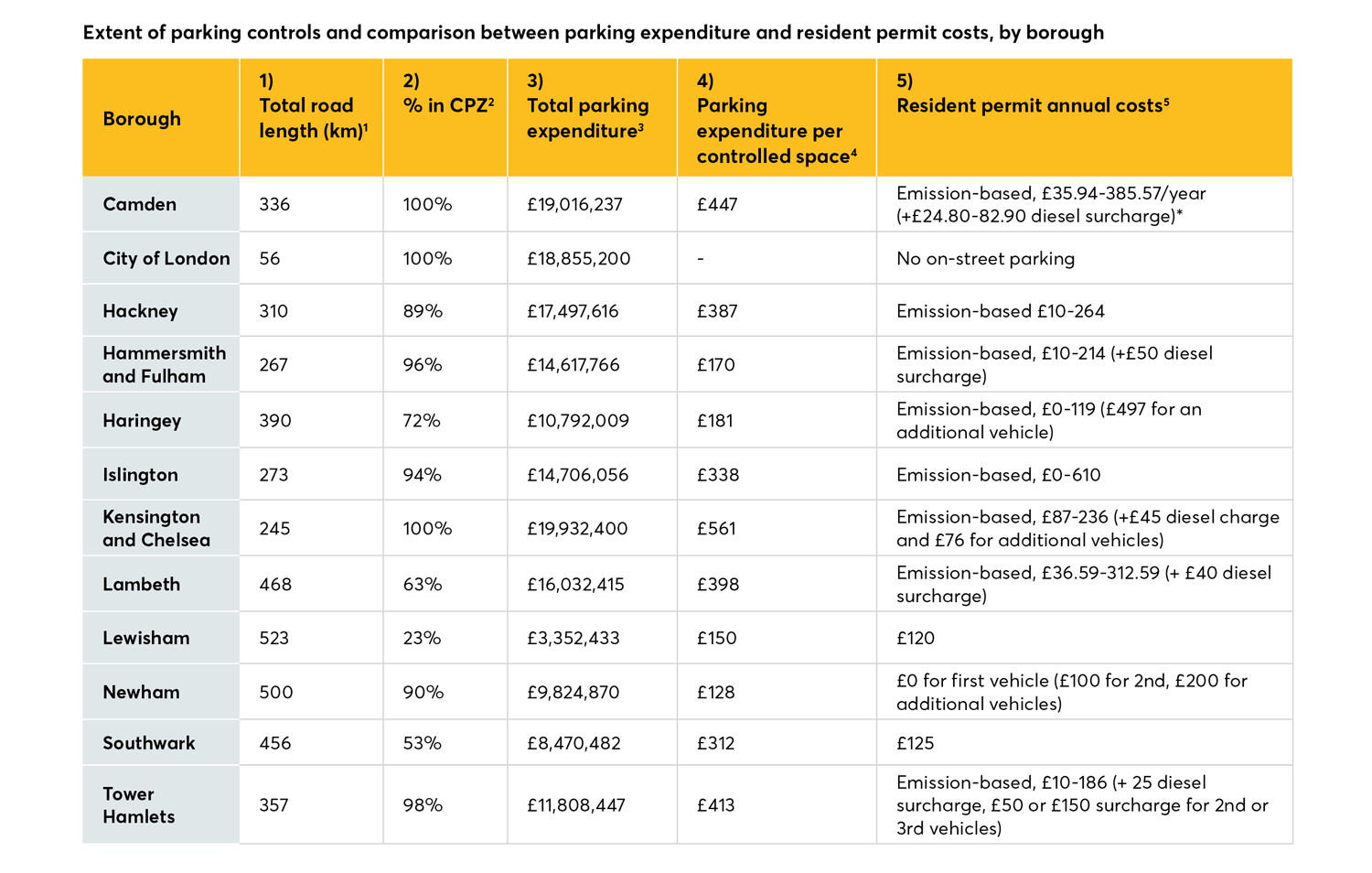
Task: Click the table title text above the table
Action: point(593,33)
